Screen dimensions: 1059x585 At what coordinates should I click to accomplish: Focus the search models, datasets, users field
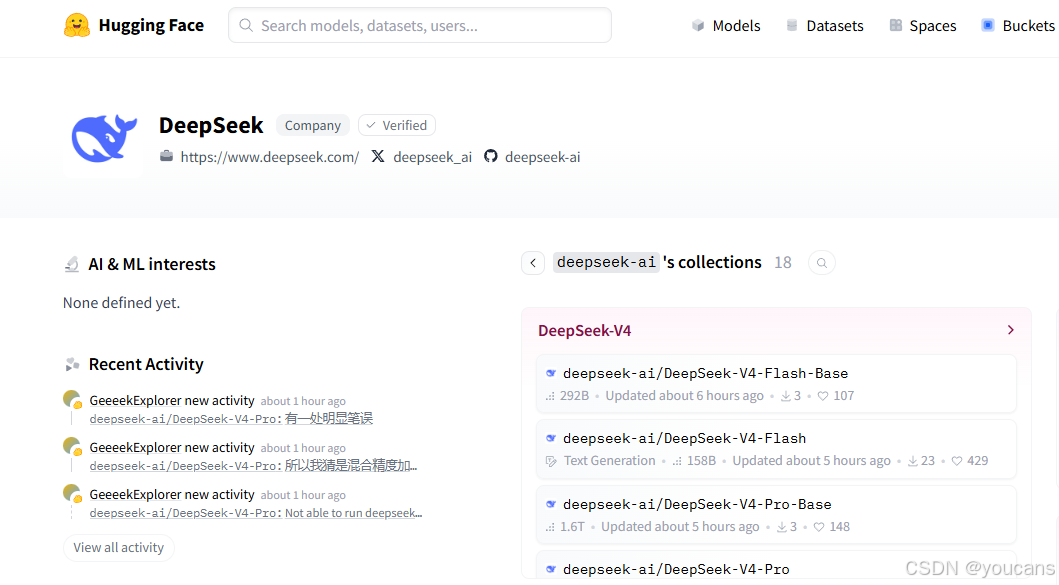(419, 26)
